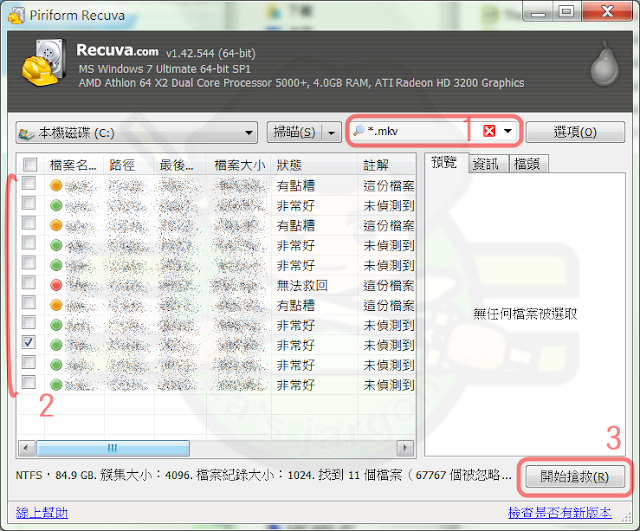This screenshot has height=531, width=640.
Task: Clear the *.mkv filter with the red X
Action: click(x=489, y=131)
